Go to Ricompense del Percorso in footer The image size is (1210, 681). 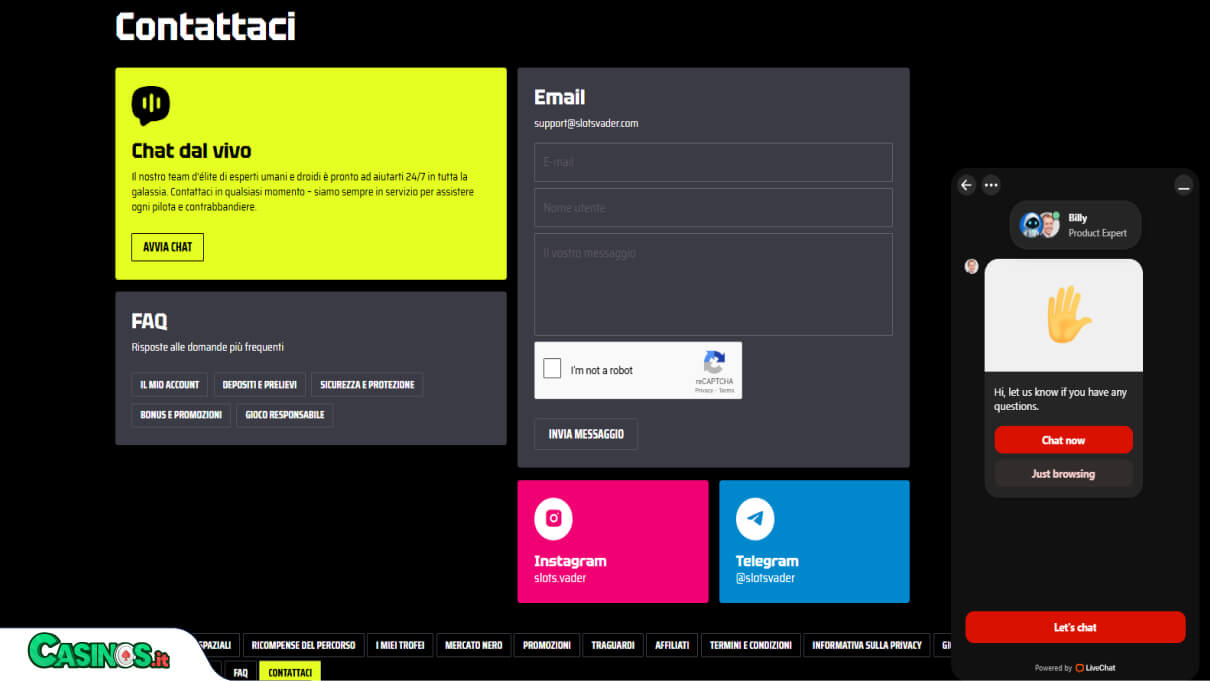point(303,645)
